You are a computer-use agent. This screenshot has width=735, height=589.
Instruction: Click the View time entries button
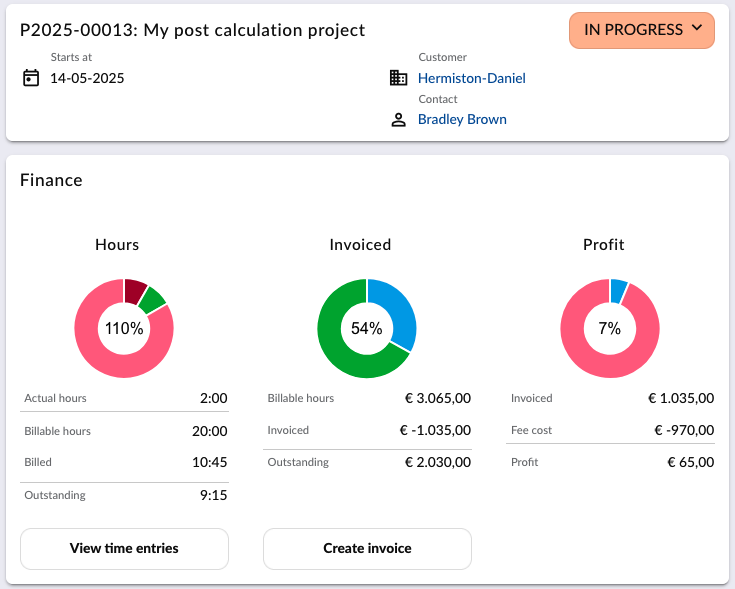124,549
